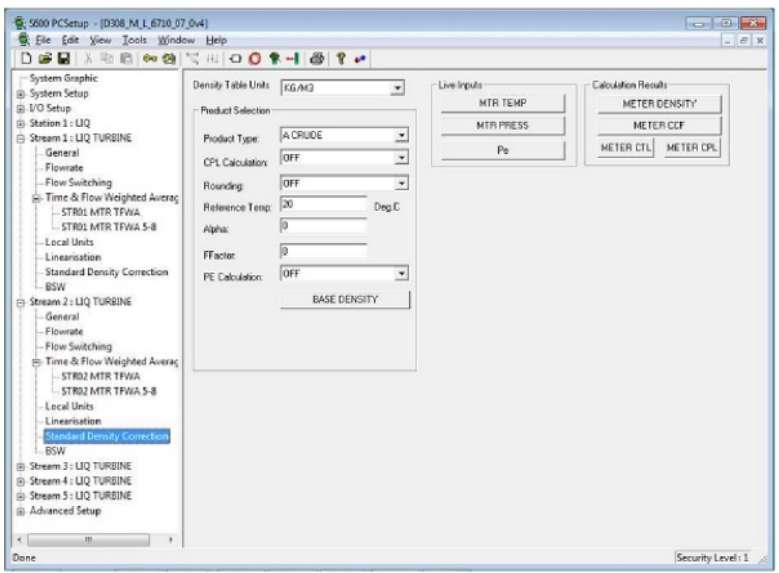Screen dimensions: 779x573
Task: Click the red circle toolbar icon
Action: coord(255,59)
